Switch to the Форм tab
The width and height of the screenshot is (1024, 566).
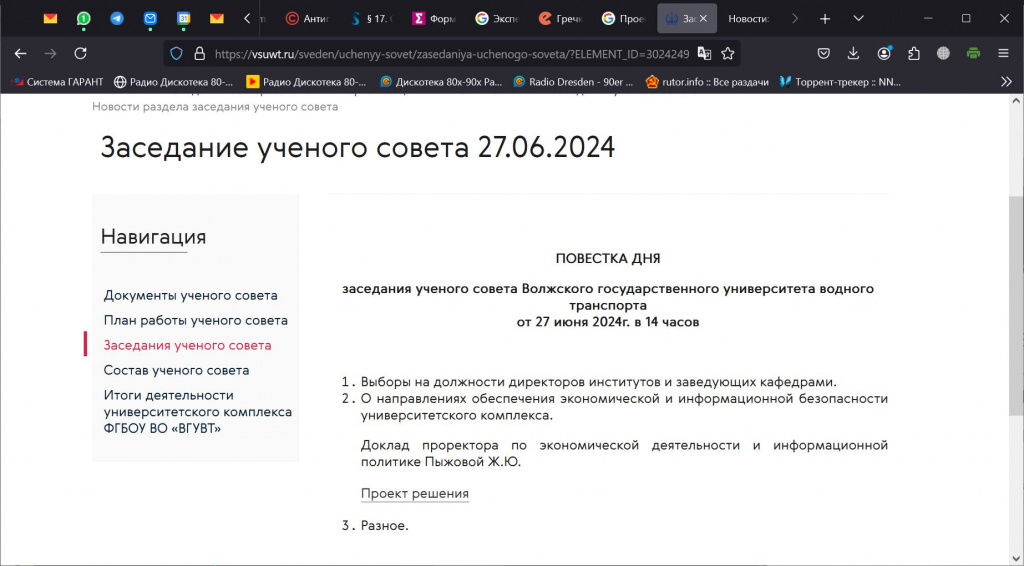tap(436, 19)
